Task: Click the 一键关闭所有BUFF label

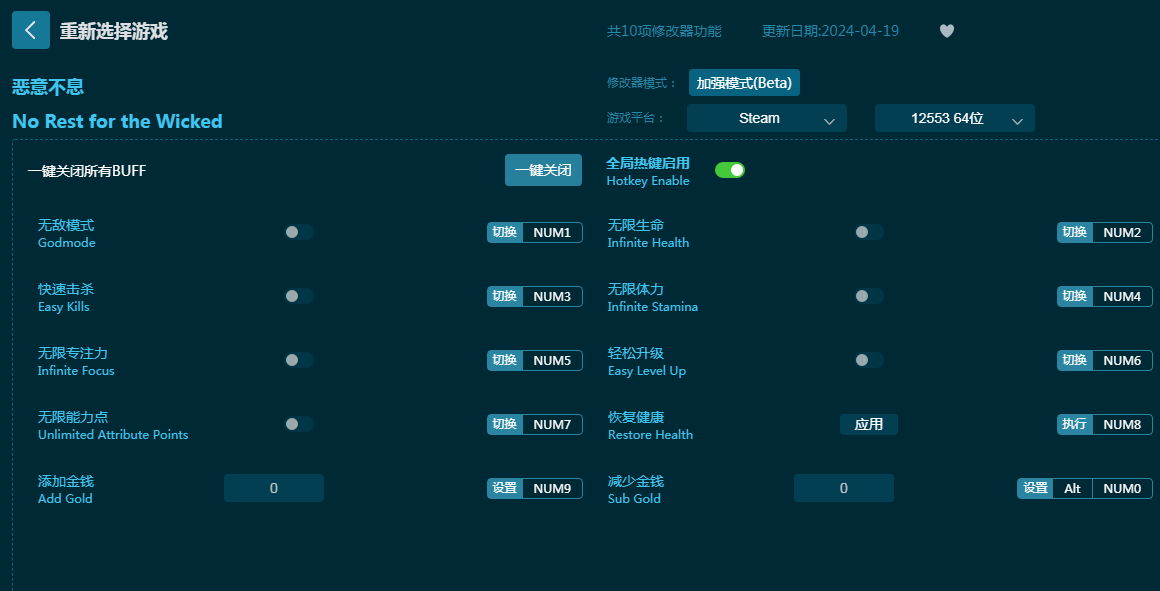Action: (87, 171)
